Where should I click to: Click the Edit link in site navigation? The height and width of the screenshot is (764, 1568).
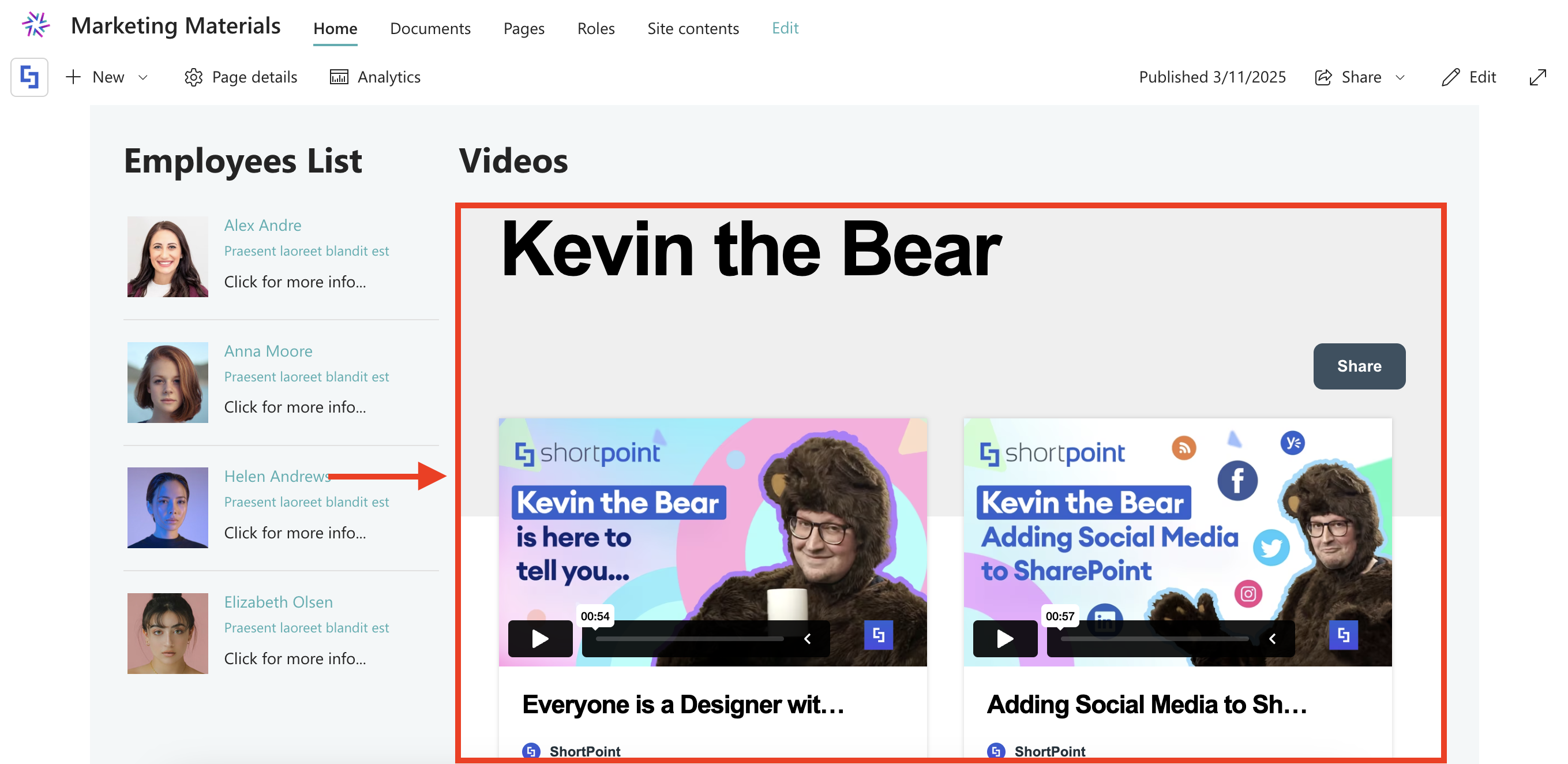click(785, 28)
